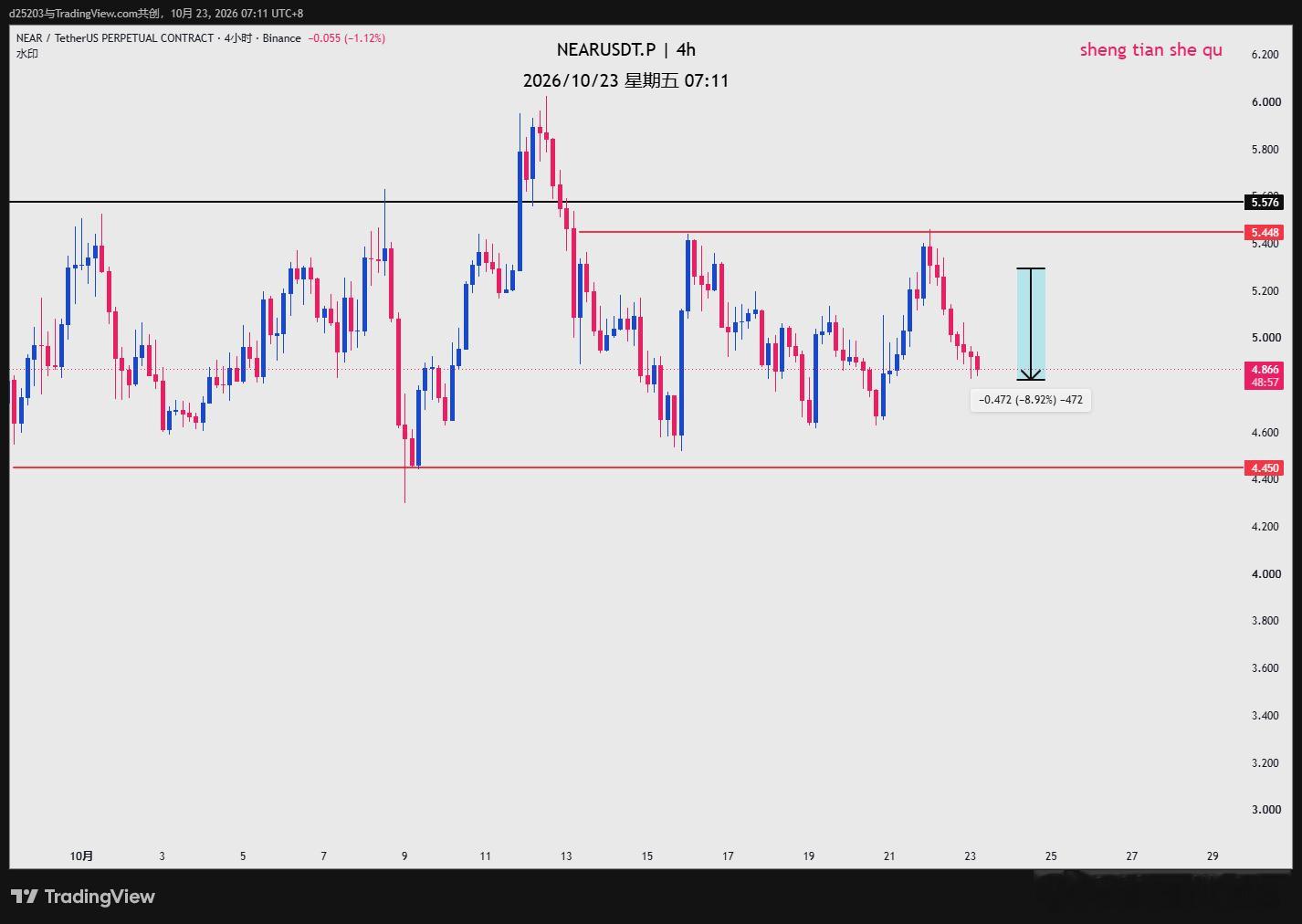
Task: Click the NEAR / TetherUS PERPETUAL CONTRACT symbol legend
Action: click(159, 38)
